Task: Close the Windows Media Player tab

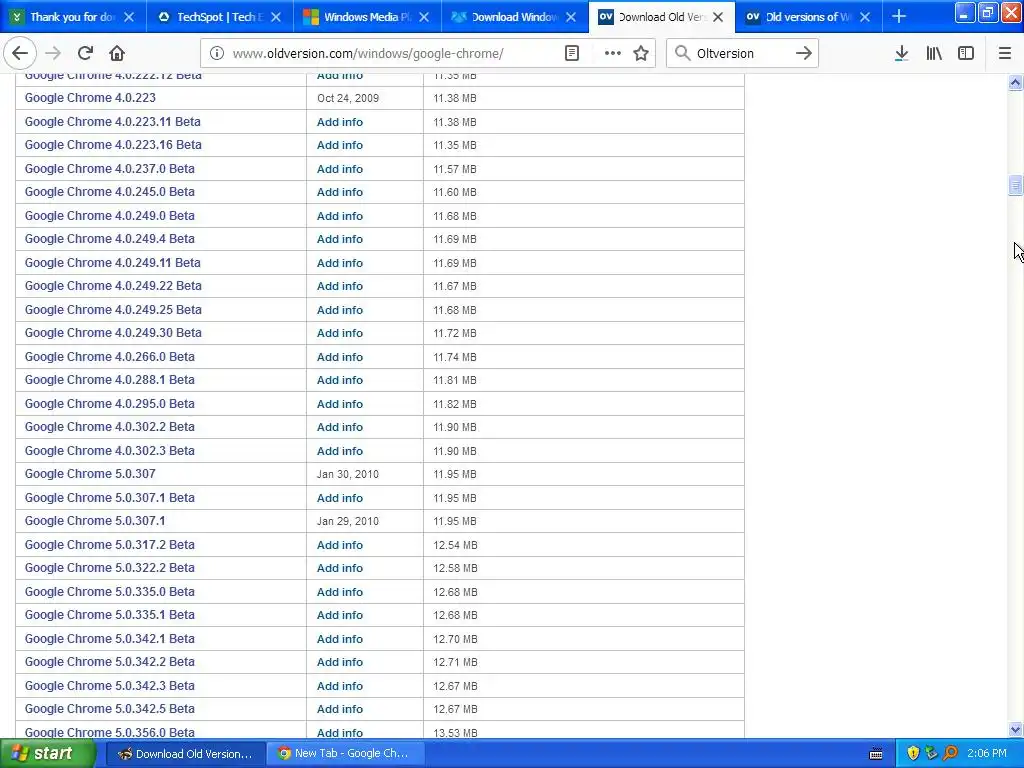Action: [x=424, y=17]
